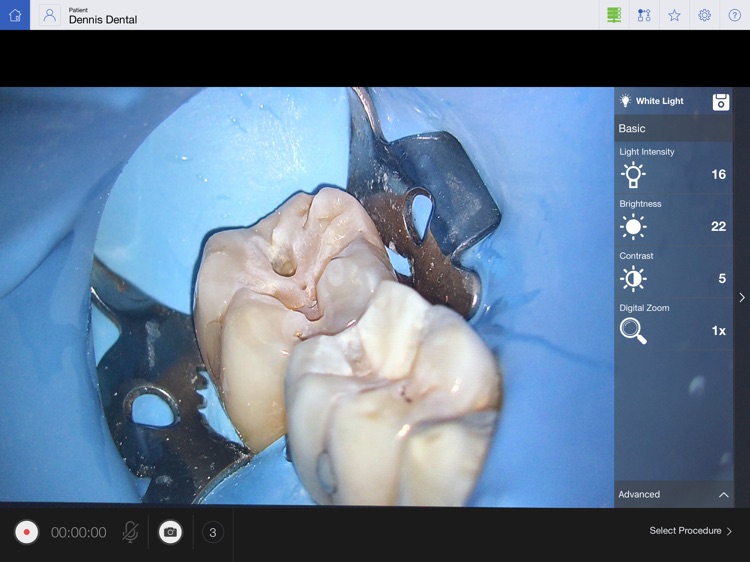The height and width of the screenshot is (562, 750).
Task: Collapse the side panel with right chevron
Action: [741, 298]
